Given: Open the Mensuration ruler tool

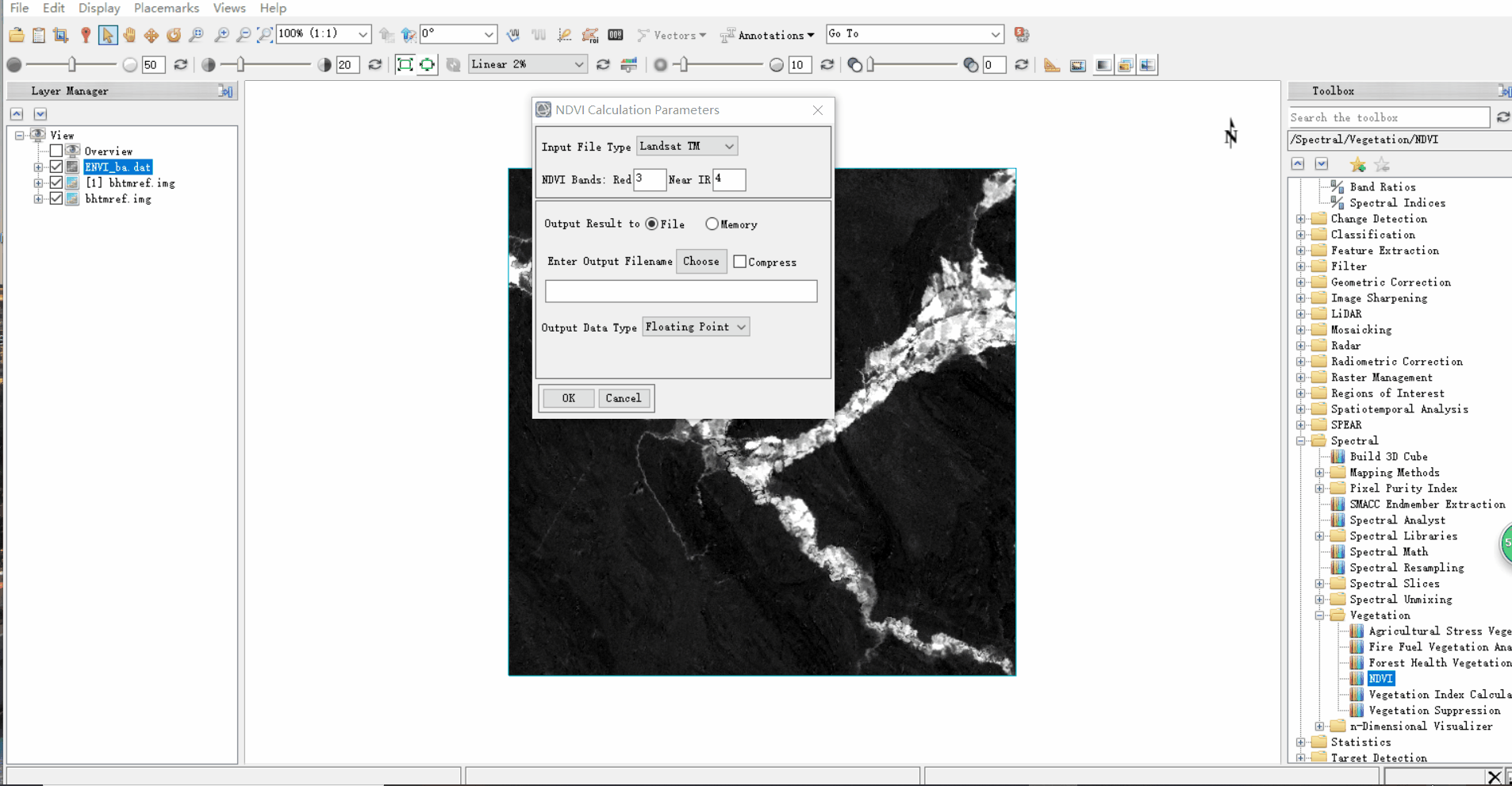Looking at the screenshot, I should click(1052, 65).
